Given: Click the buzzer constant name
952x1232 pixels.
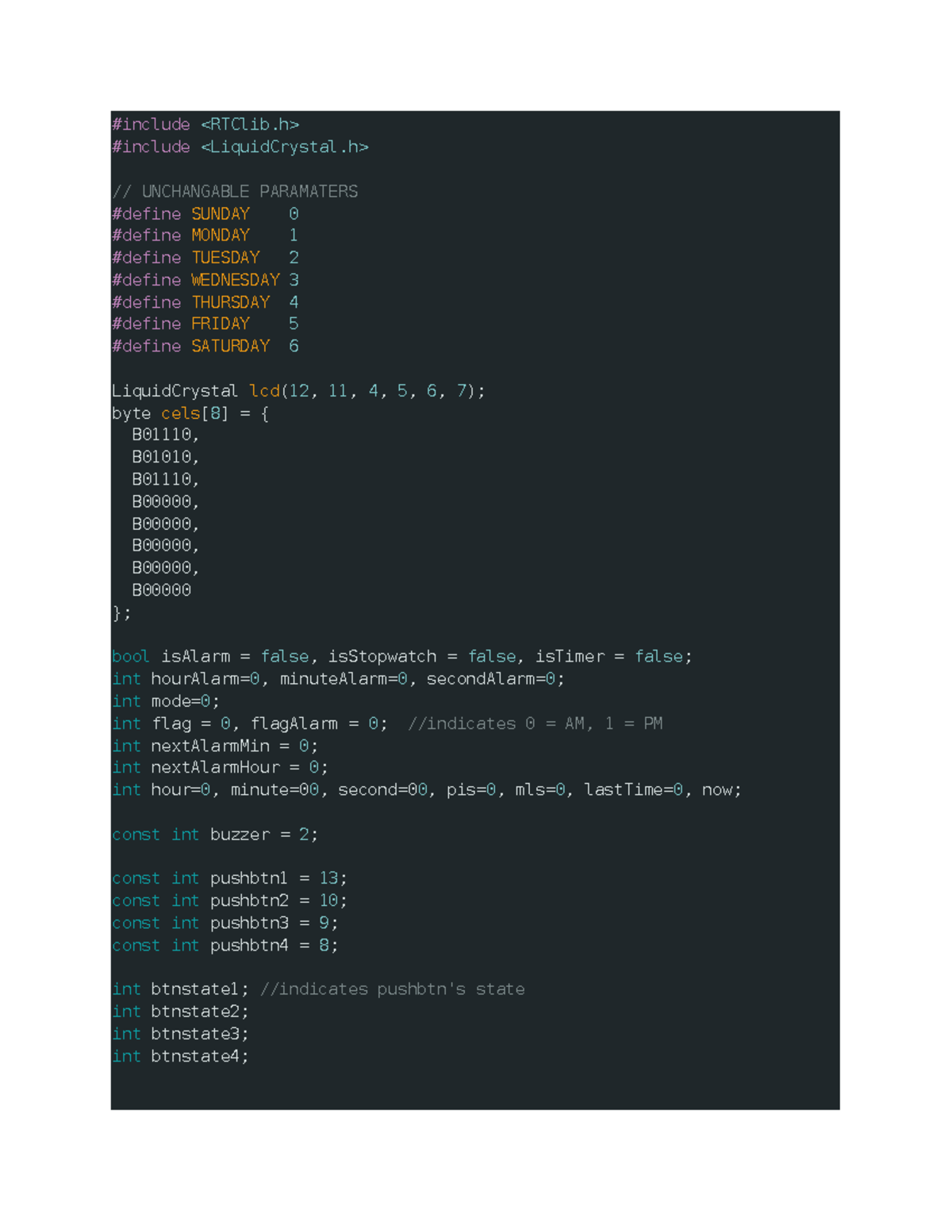Looking at the screenshot, I should click(x=240, y=835).
